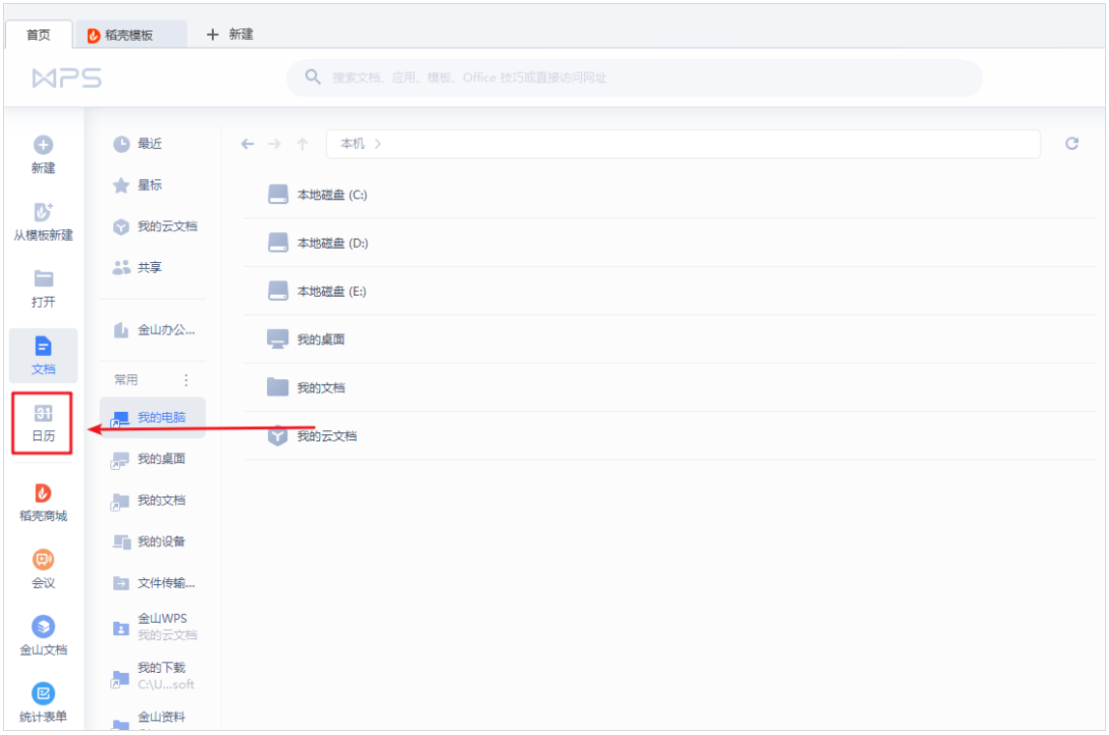
Task: Open the 文件传输 file transfer item
Action: coord(158,583)
